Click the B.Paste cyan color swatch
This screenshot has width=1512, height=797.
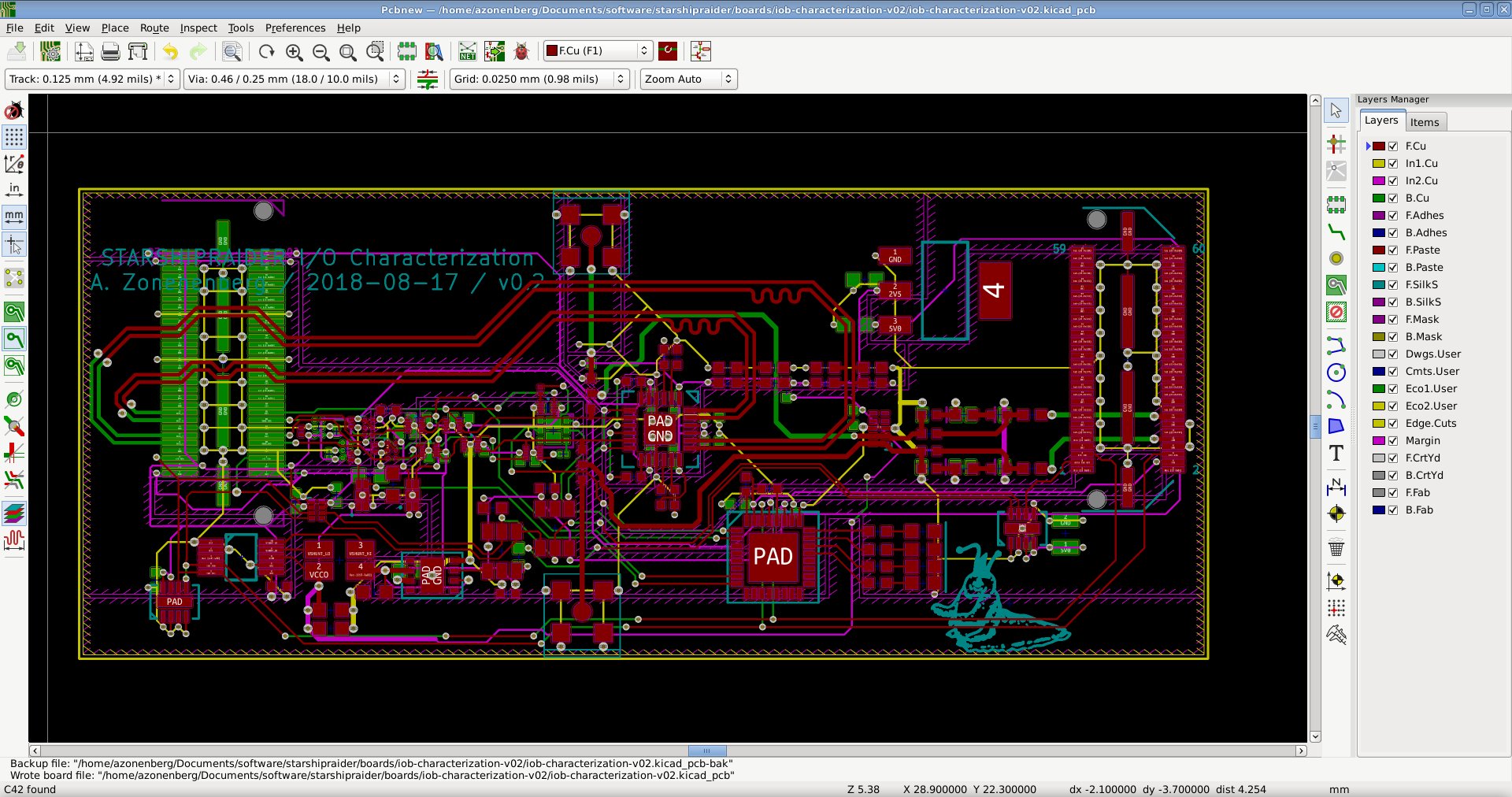pyautogui.click(x=1379, y=268)
